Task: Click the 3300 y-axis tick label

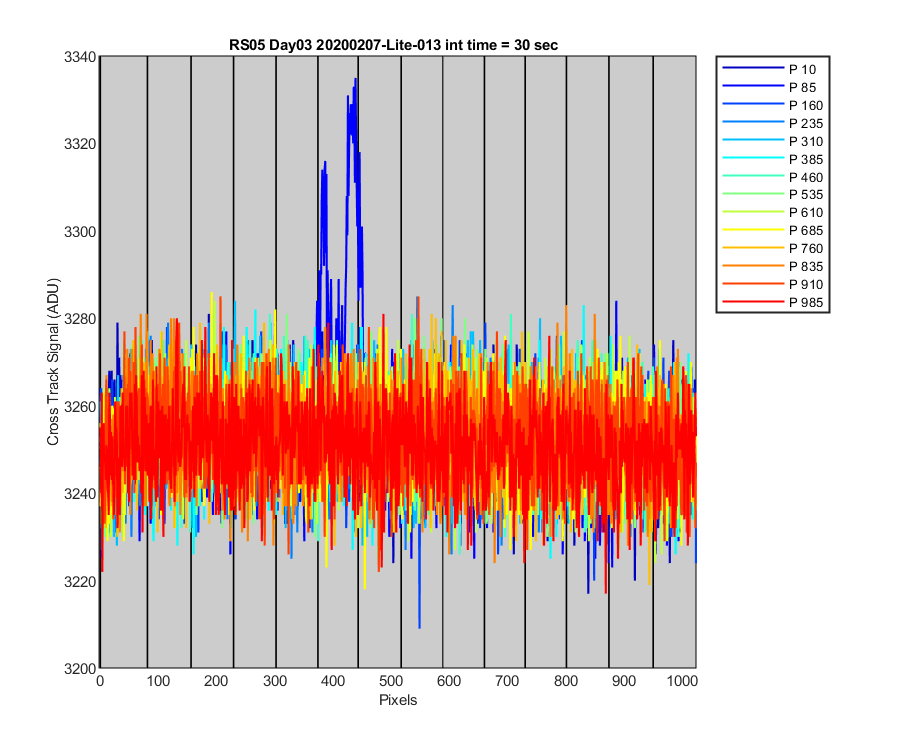Action: coord(80,232)
